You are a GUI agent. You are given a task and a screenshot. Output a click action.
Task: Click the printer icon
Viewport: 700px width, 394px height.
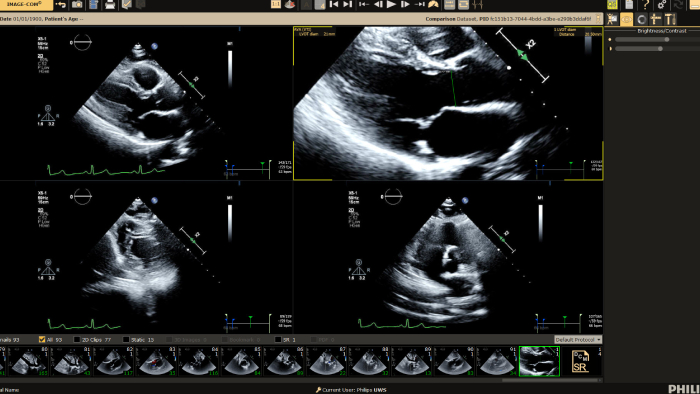(x=110, y=4)
